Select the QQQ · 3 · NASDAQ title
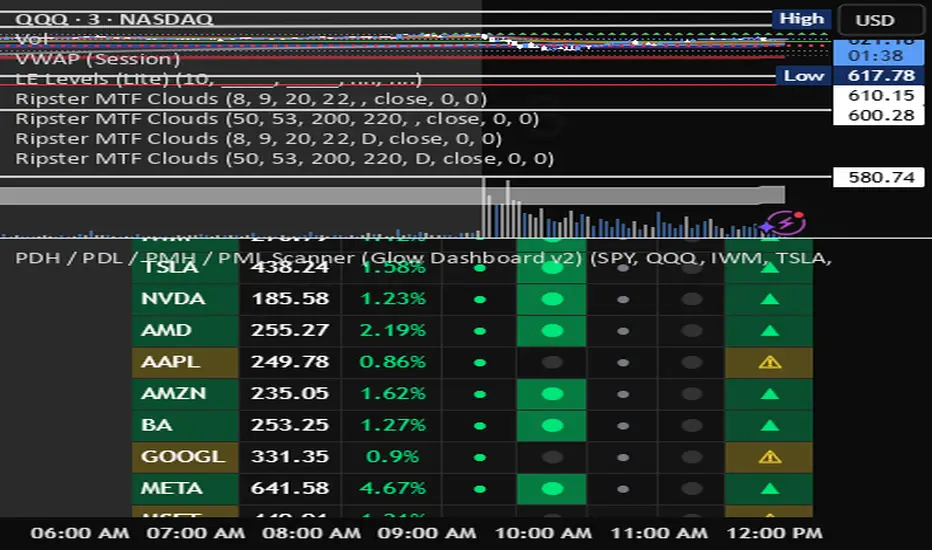 tap(114, 19)
